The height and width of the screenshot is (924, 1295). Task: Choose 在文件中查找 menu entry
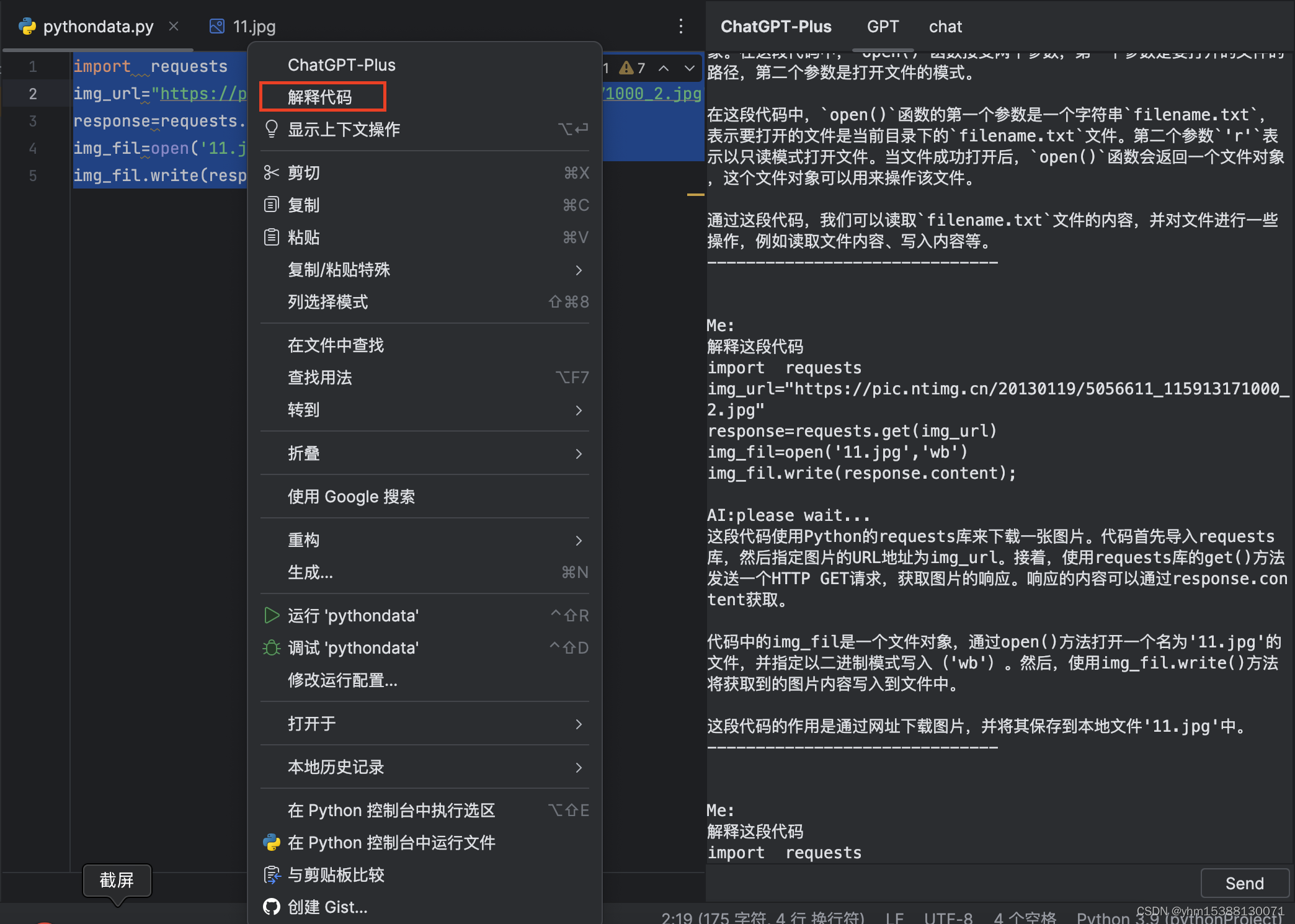(425, 345)
